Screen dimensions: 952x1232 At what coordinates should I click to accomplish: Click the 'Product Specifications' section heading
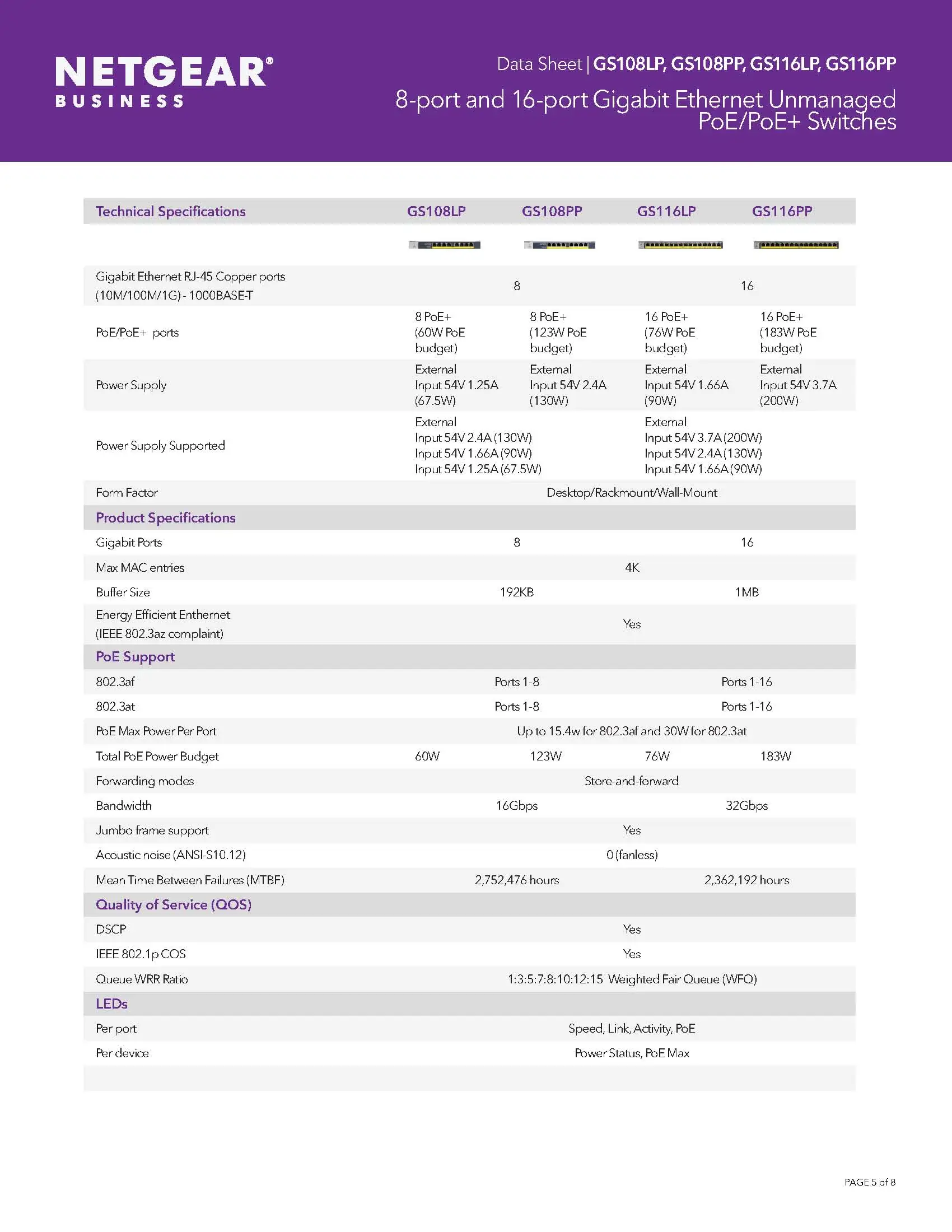tap(165, 518)
